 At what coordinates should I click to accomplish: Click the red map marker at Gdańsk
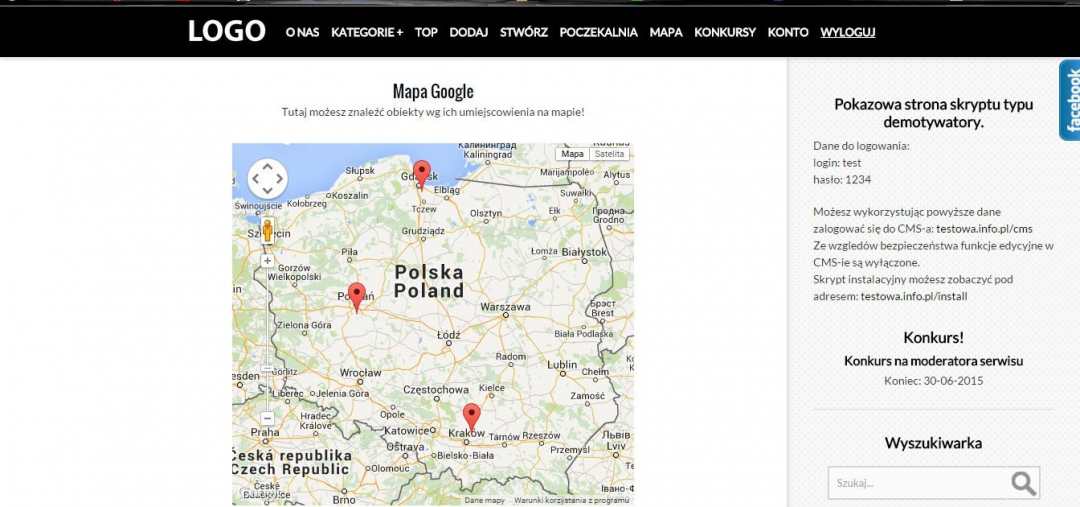[422, 172]
